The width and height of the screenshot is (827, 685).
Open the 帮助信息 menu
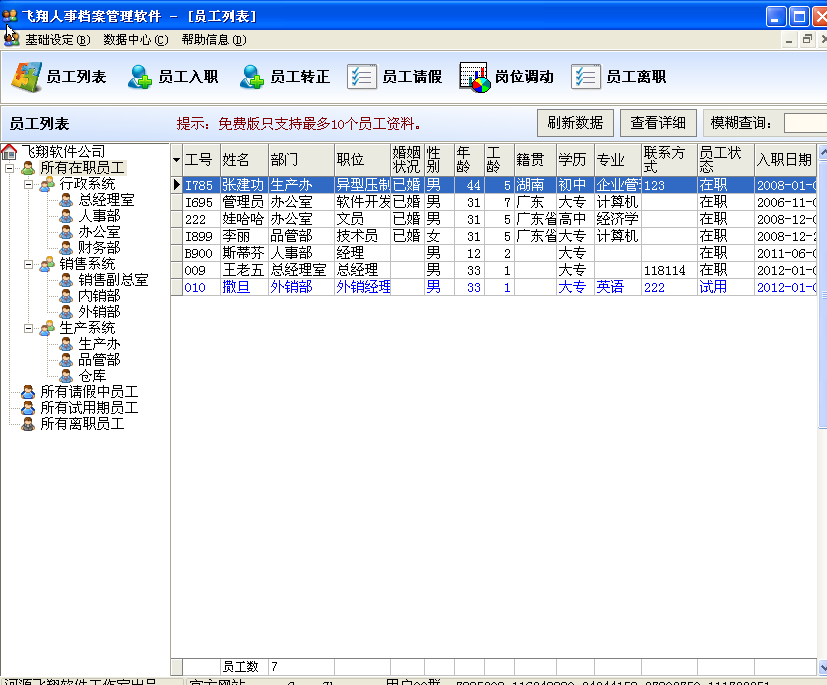tap(214, 40)
